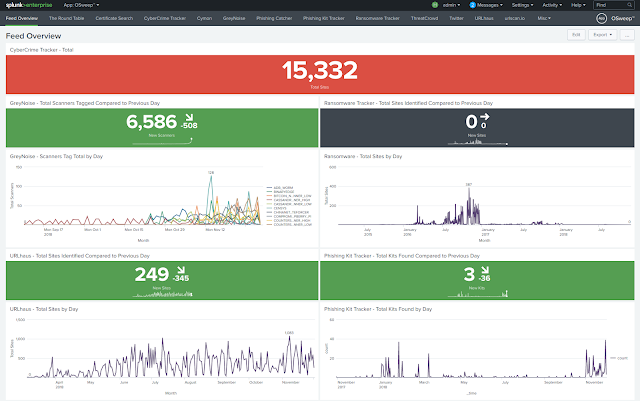Open the Phishing Kit Tracker tab

coord(324,18)
